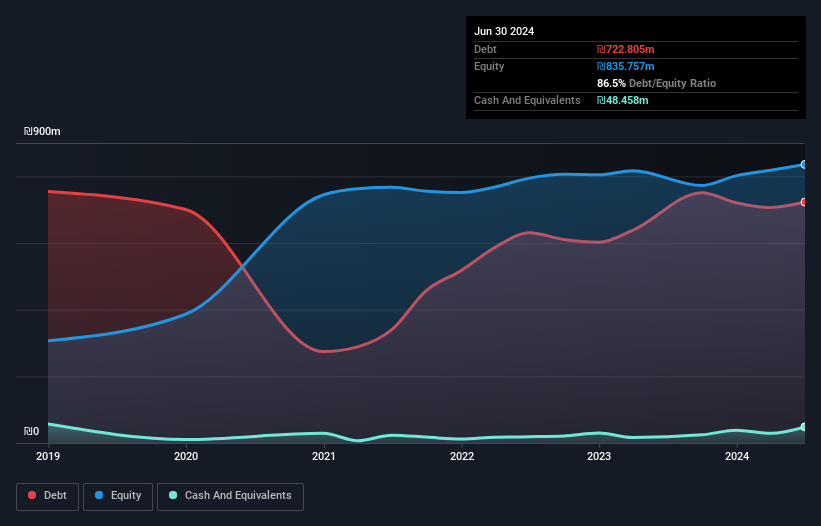
Task: Select the 2020 x-axis label
Action: pyautogui.click(x=186, y=456)
